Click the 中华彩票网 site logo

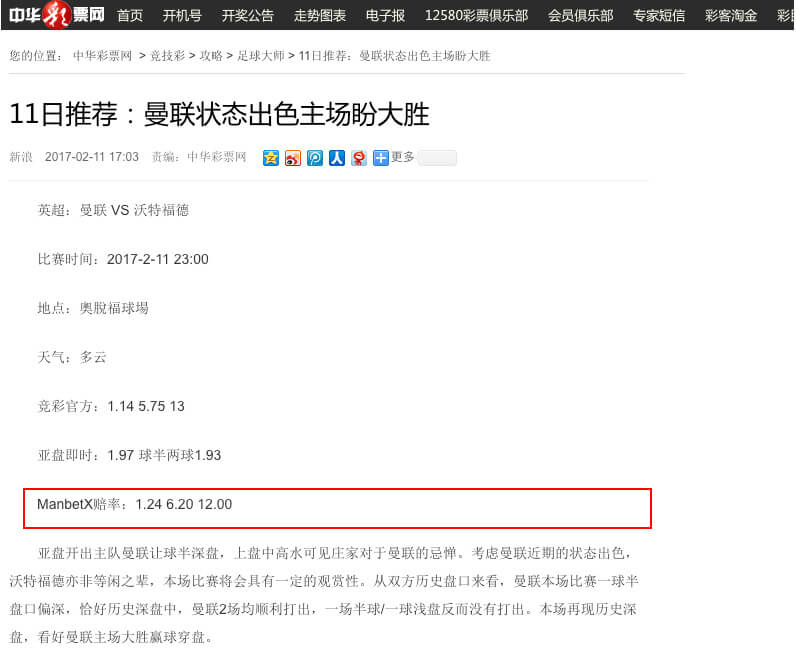[56, 15]
